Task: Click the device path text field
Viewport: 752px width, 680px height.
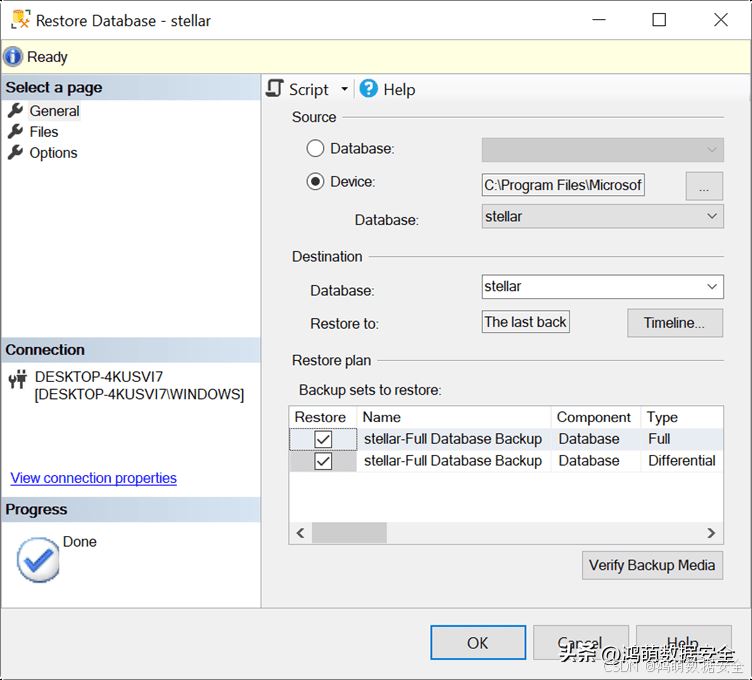Action: (x=563, y=185)
